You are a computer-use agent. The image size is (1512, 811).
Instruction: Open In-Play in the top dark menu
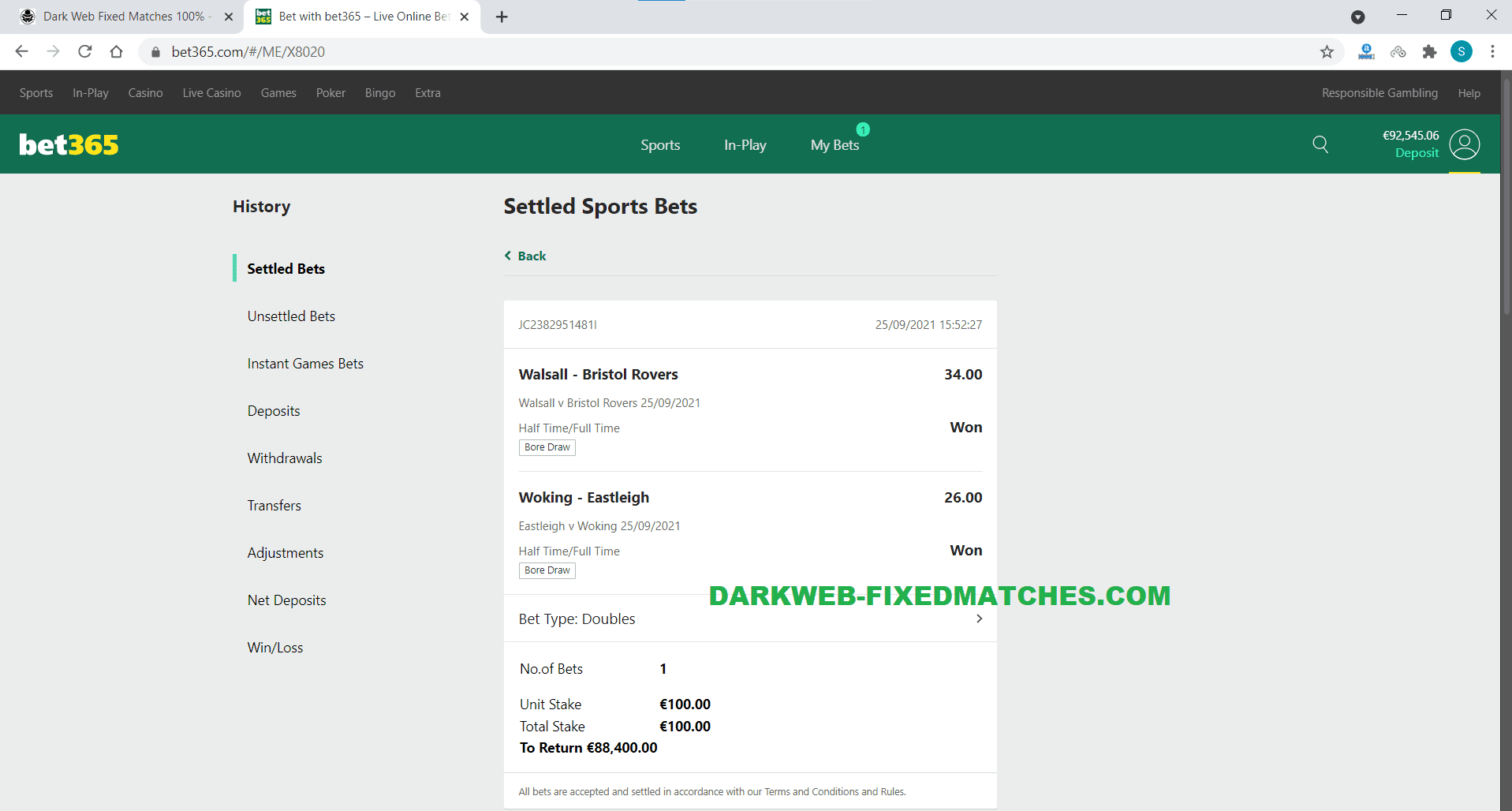(x=91, y=93)
